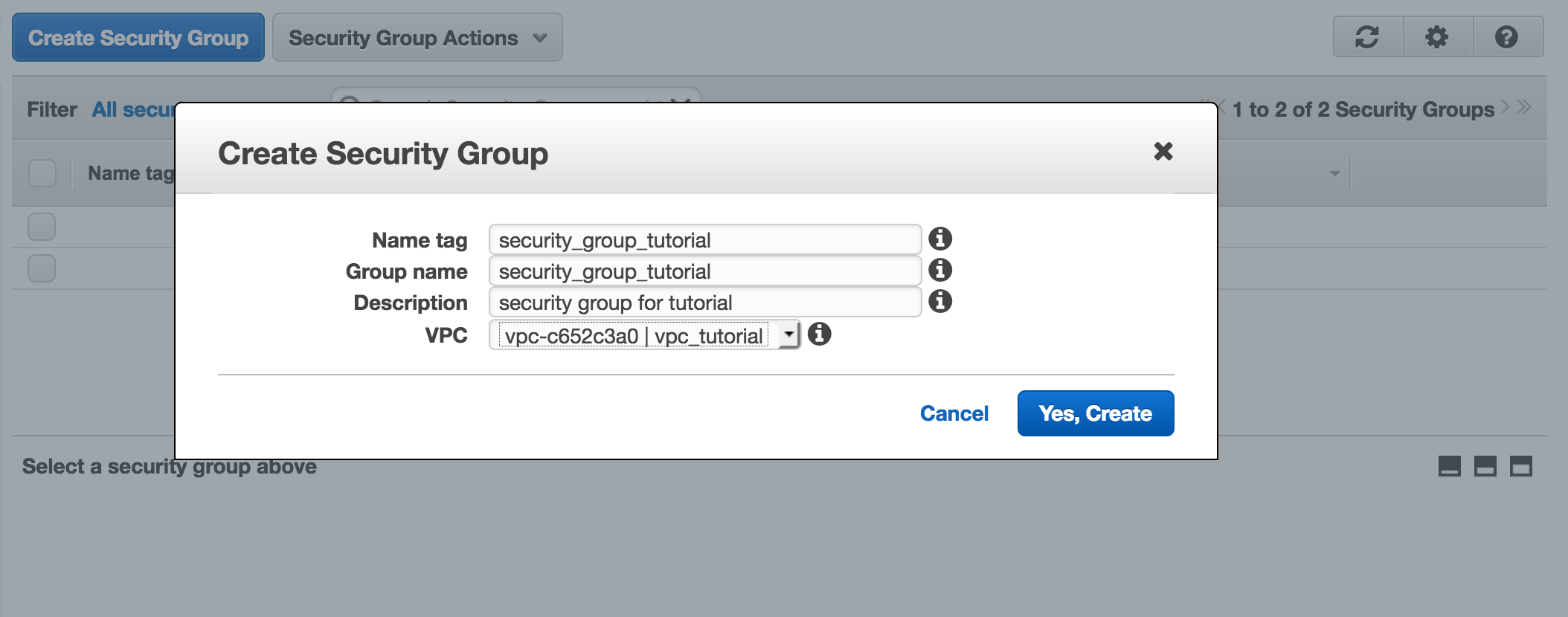Viewport: 1568px width, 617px height.
Task: Open settings via the gear icon
Action: (1437, 37)
